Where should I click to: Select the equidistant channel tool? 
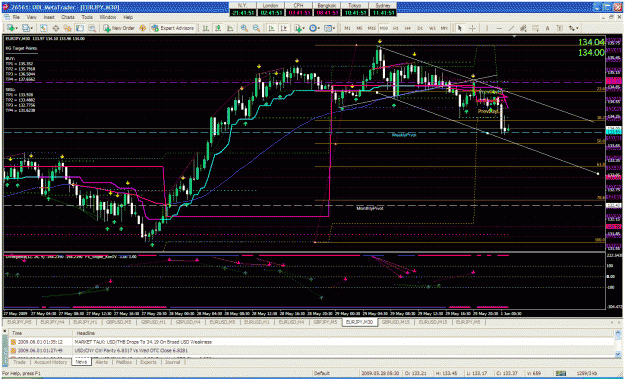(x=523, y=28)
